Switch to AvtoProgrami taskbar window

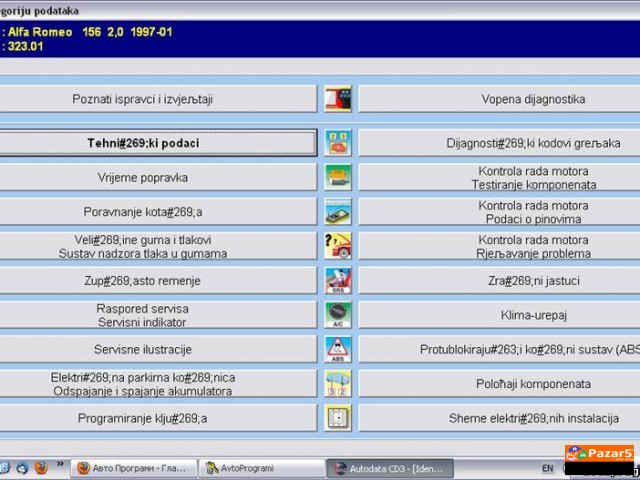click(260, 468)
